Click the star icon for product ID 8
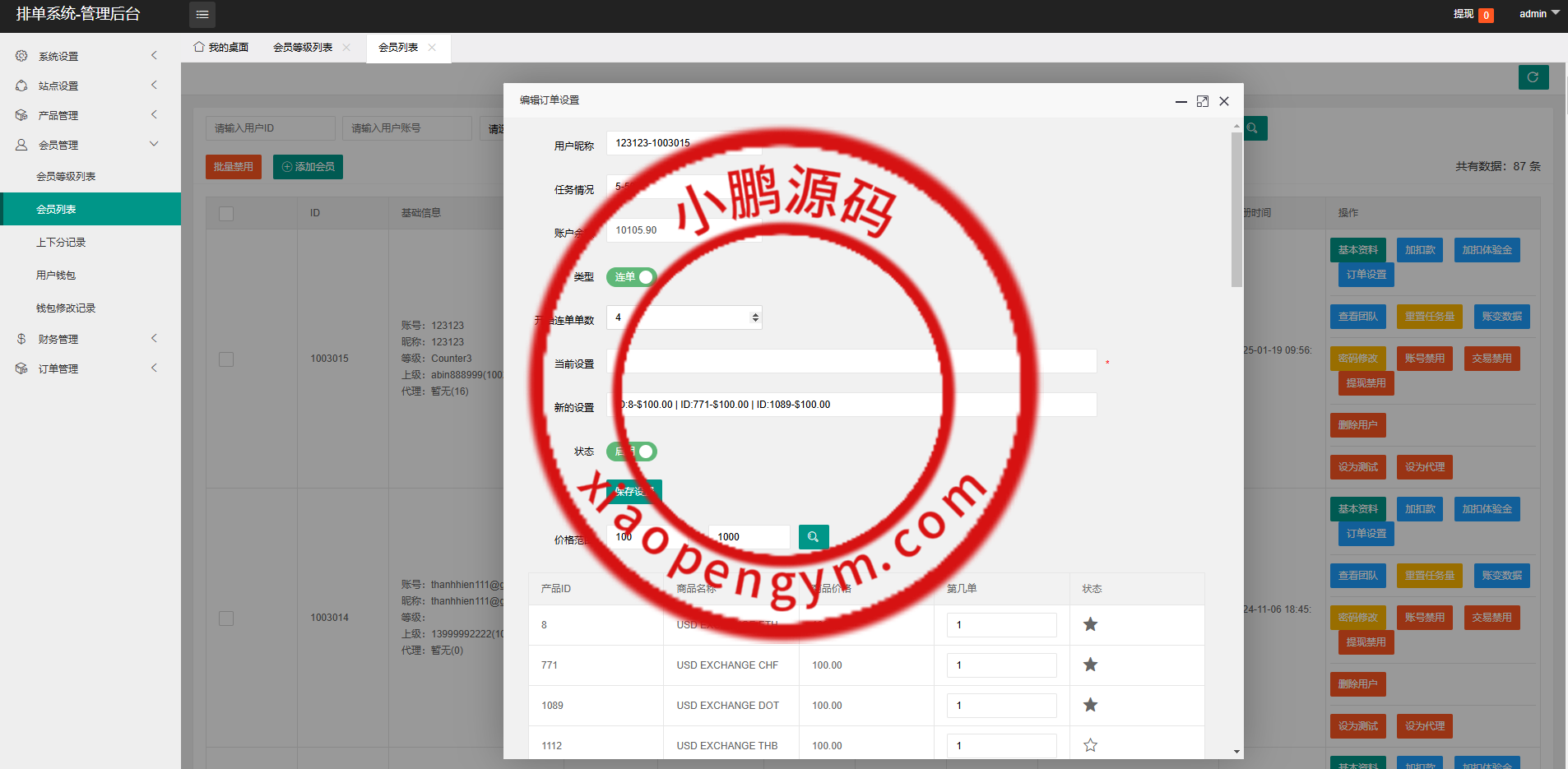Screen dimensions: 1568x769 1090,625
